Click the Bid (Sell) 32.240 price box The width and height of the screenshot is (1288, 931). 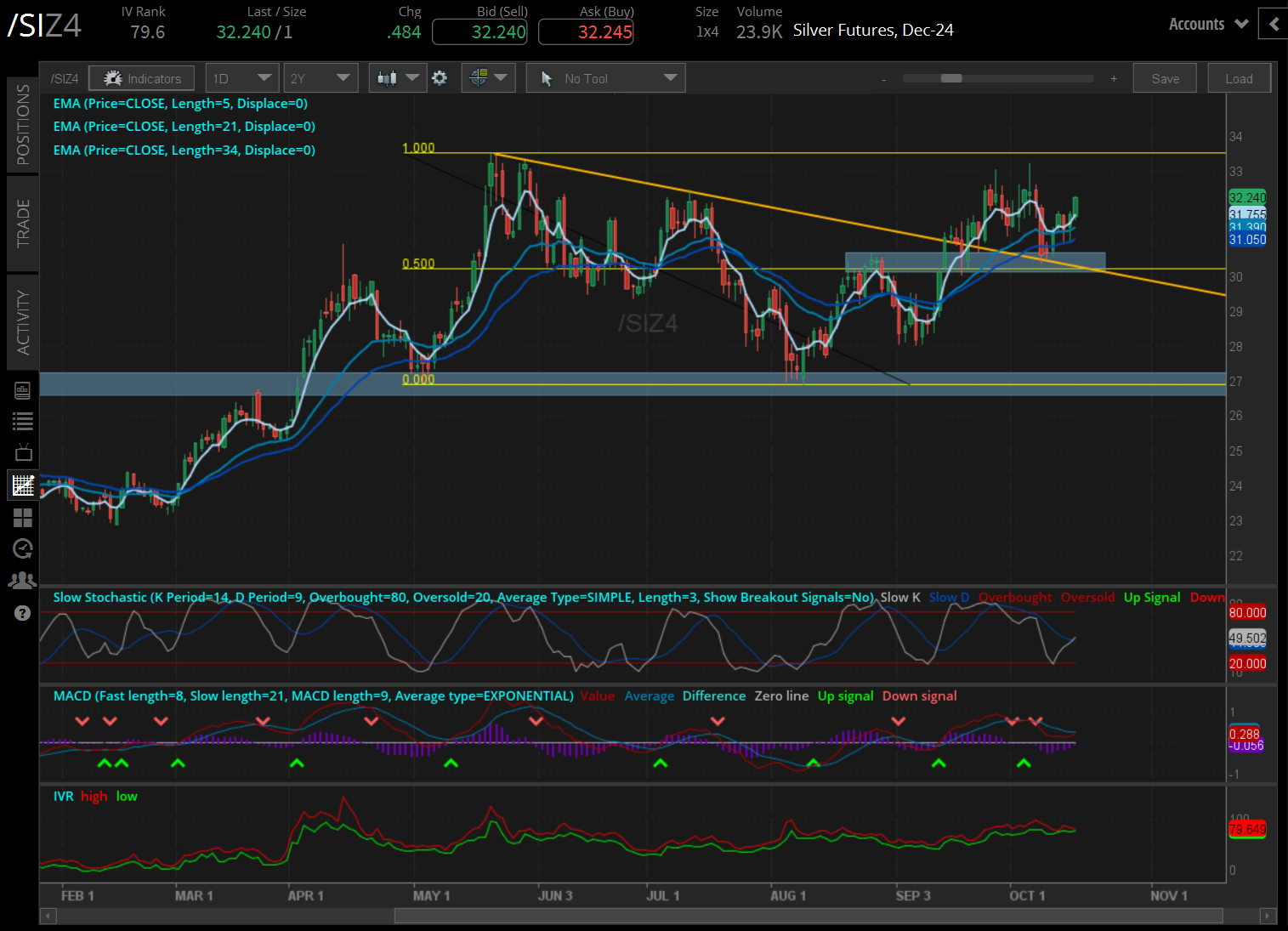click(479, 32)
